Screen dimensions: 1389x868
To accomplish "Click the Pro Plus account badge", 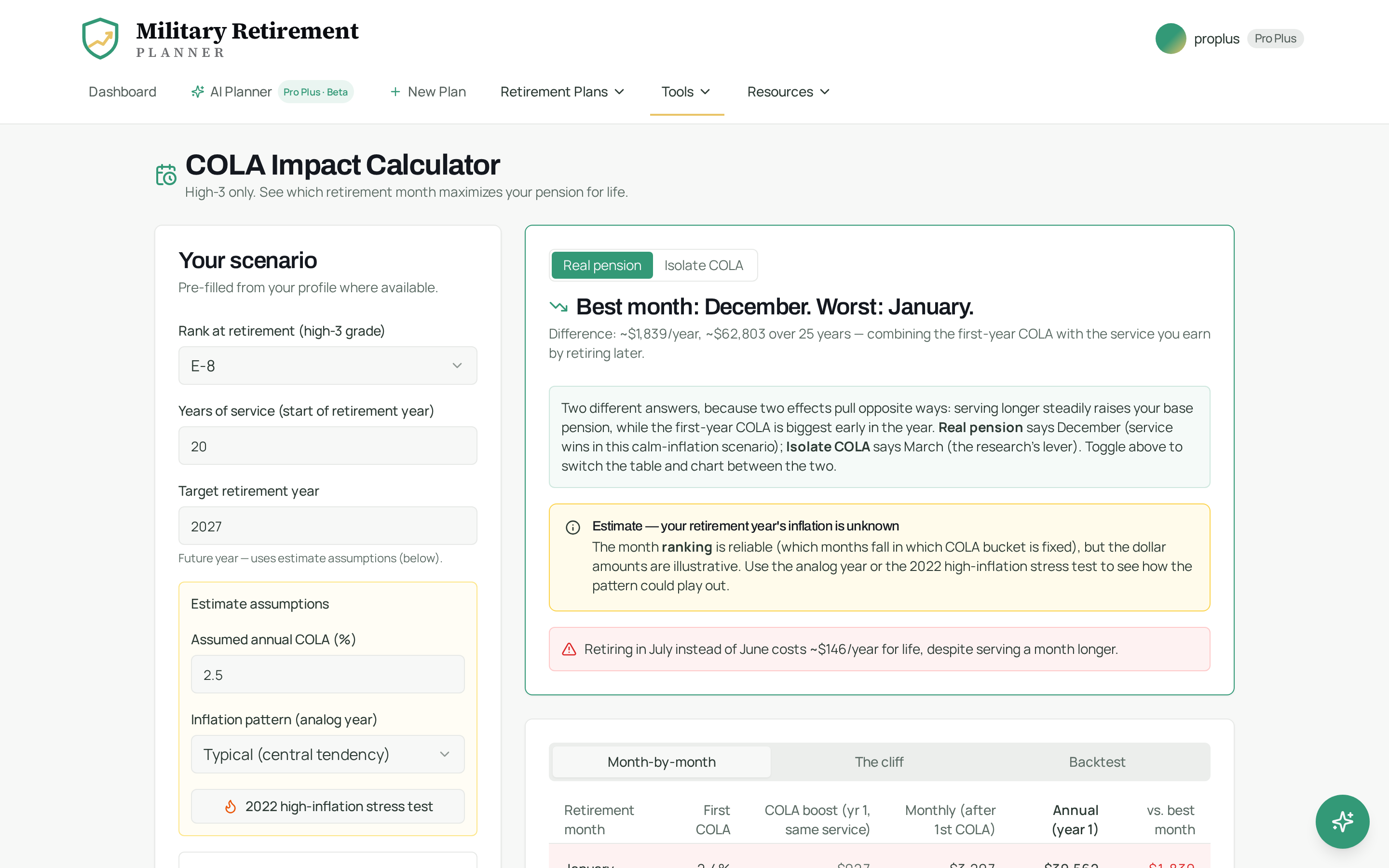I will coord(1275,39).
